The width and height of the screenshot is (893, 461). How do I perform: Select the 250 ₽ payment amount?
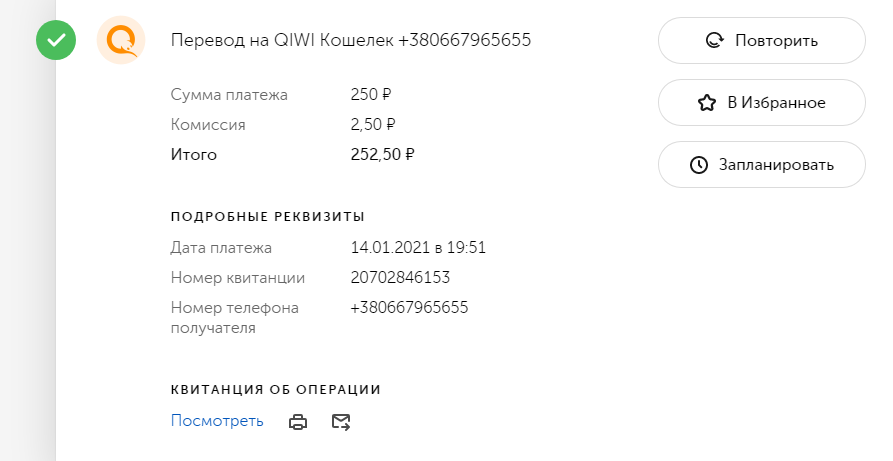pos(371,95)
